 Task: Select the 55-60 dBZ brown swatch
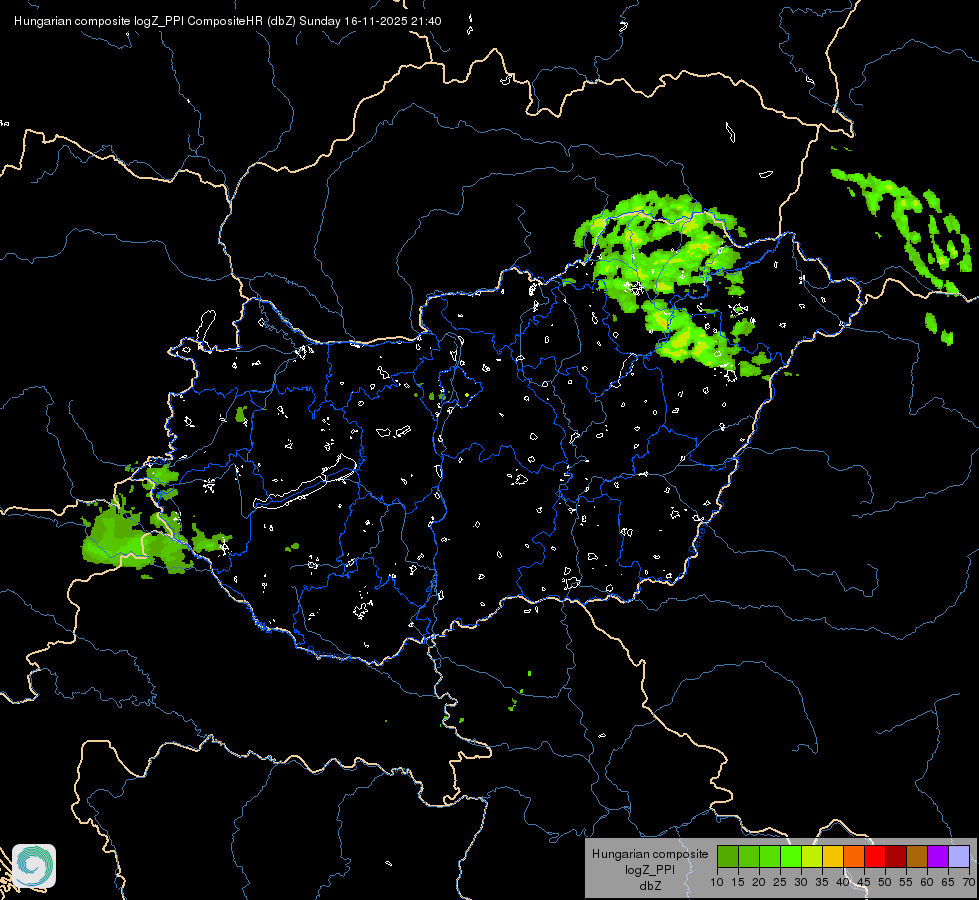(917, 857)
